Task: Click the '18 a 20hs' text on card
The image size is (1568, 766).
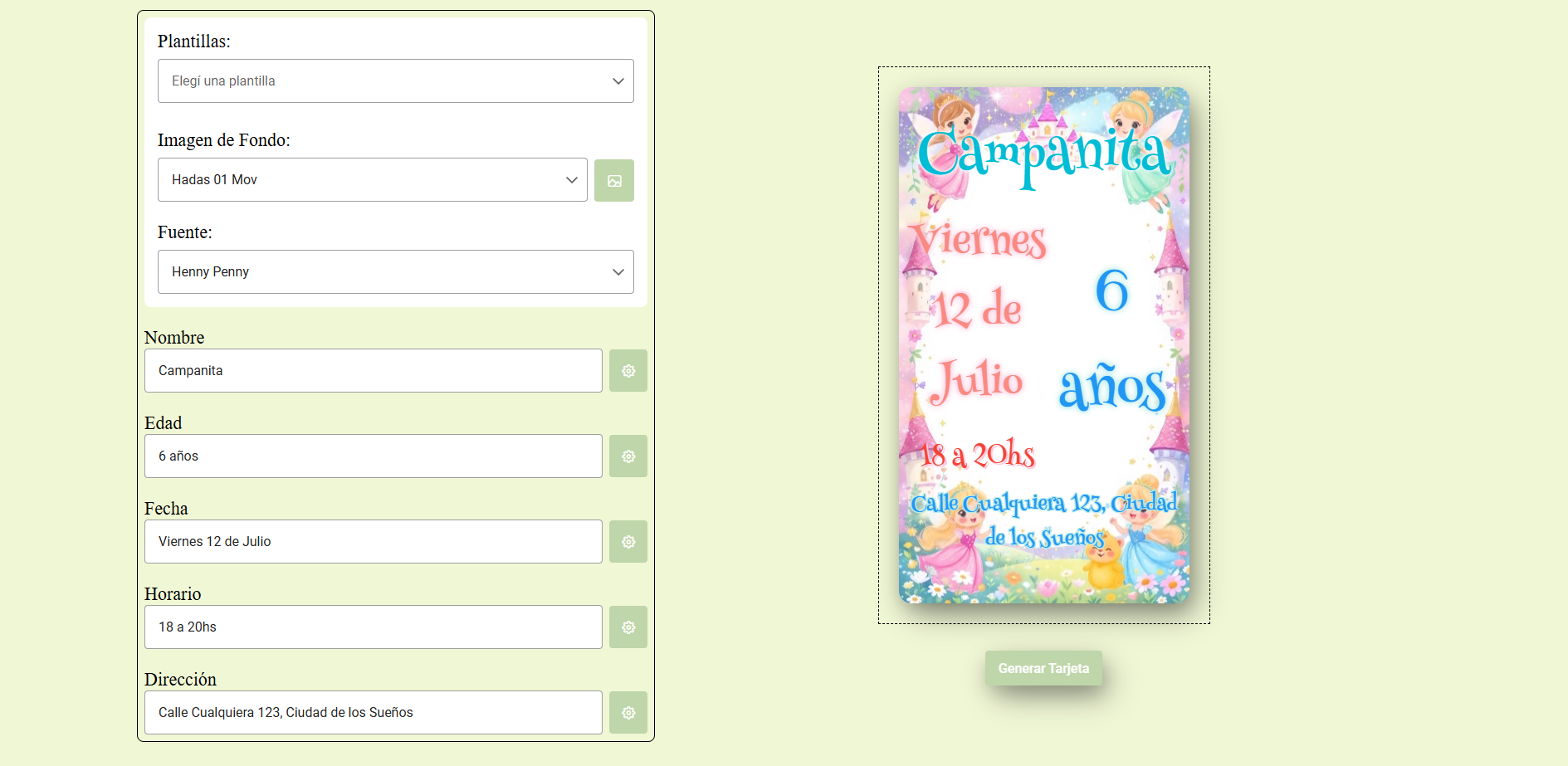Action: 978,454
